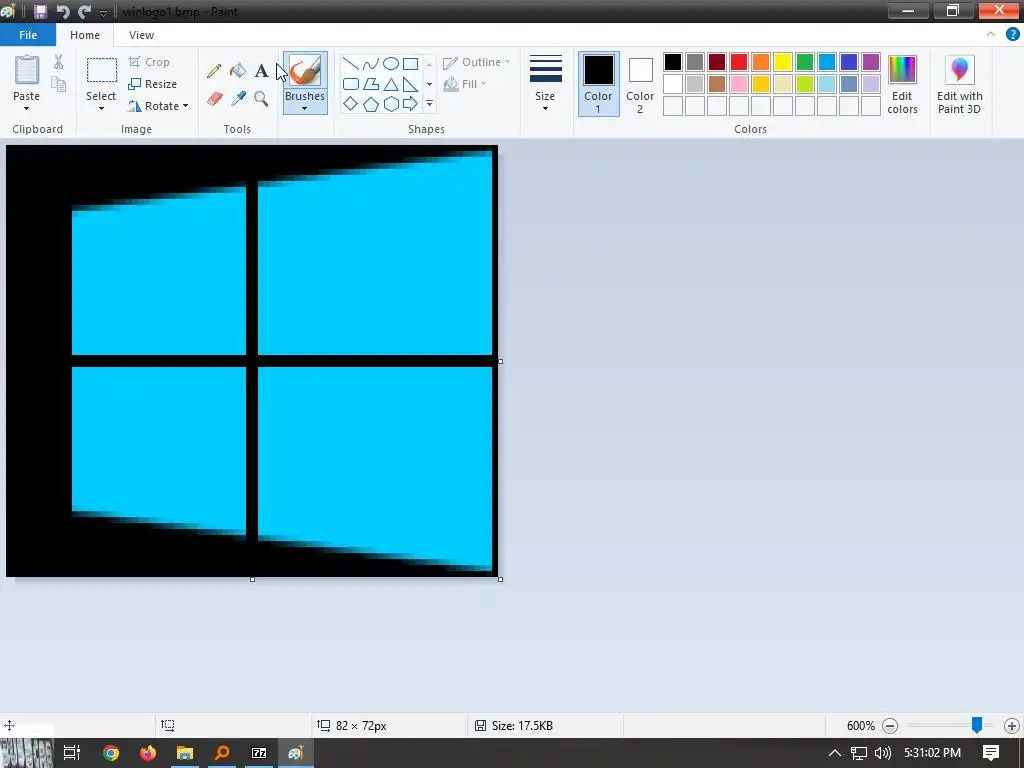Click the zoom slider handle
This screenshot has width=1024, height=768.
(x=977, y=725)
